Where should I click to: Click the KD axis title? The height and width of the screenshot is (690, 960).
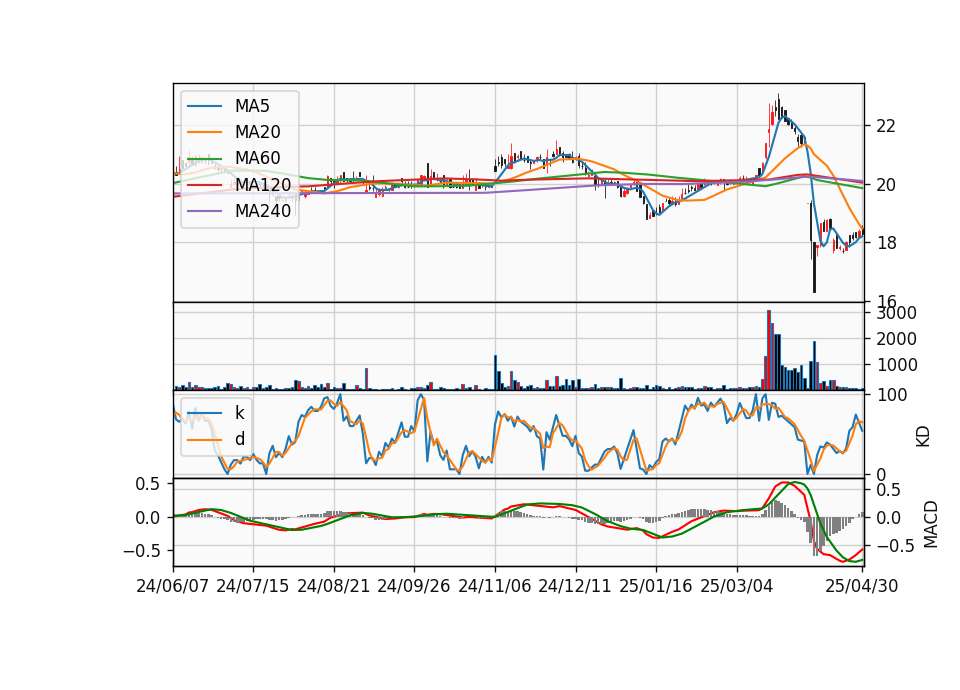(923, 436)
